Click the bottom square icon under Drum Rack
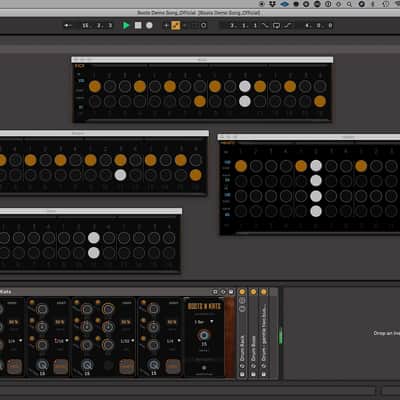Viewport: 400px width, 400px height. [x=242, y=374]
